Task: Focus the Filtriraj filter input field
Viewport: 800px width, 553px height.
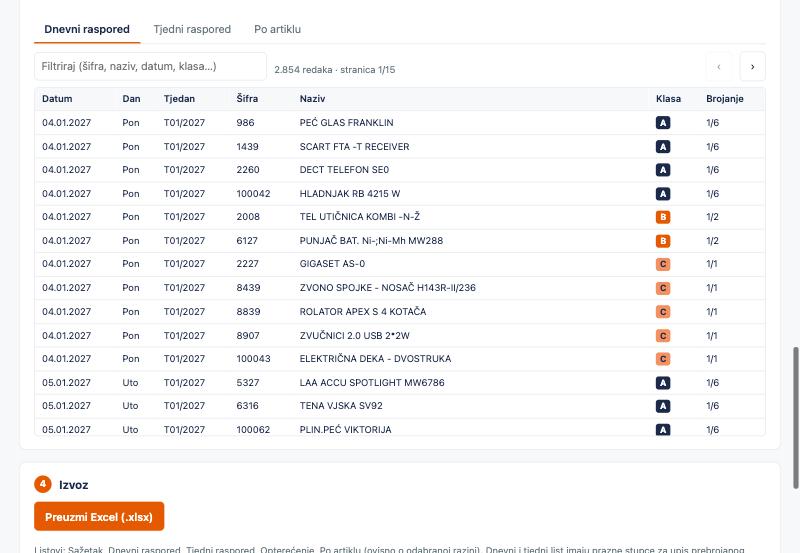Action: (150, 66)
